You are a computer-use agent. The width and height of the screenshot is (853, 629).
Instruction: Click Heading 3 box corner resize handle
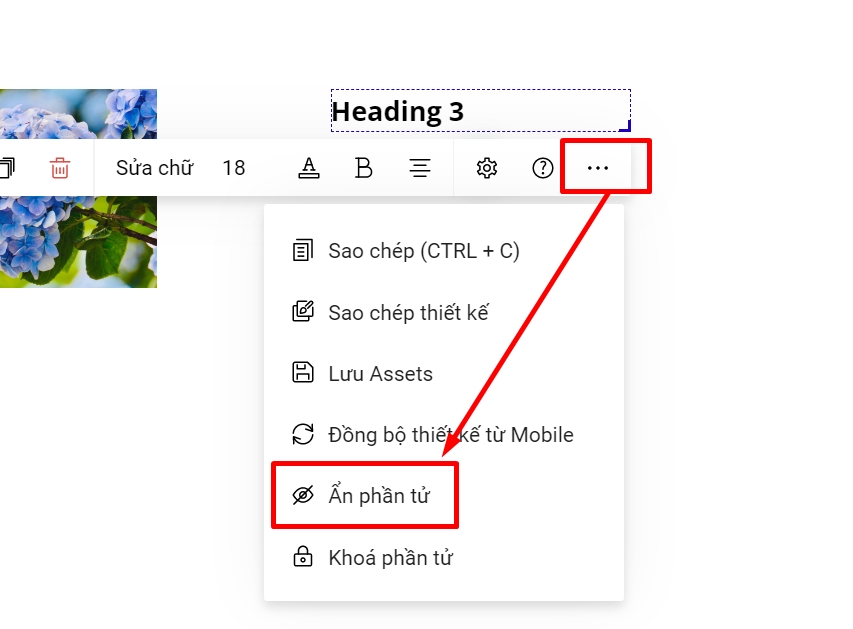coord(626,127)
